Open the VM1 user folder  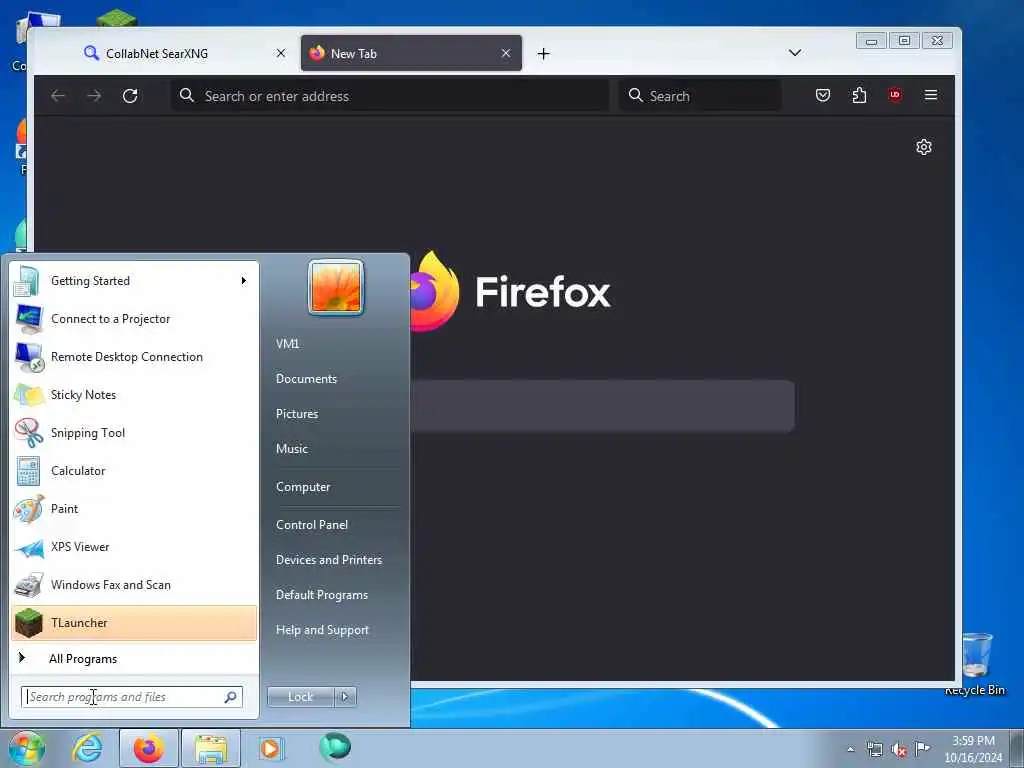pyautogui.click(x=287, y=344)
